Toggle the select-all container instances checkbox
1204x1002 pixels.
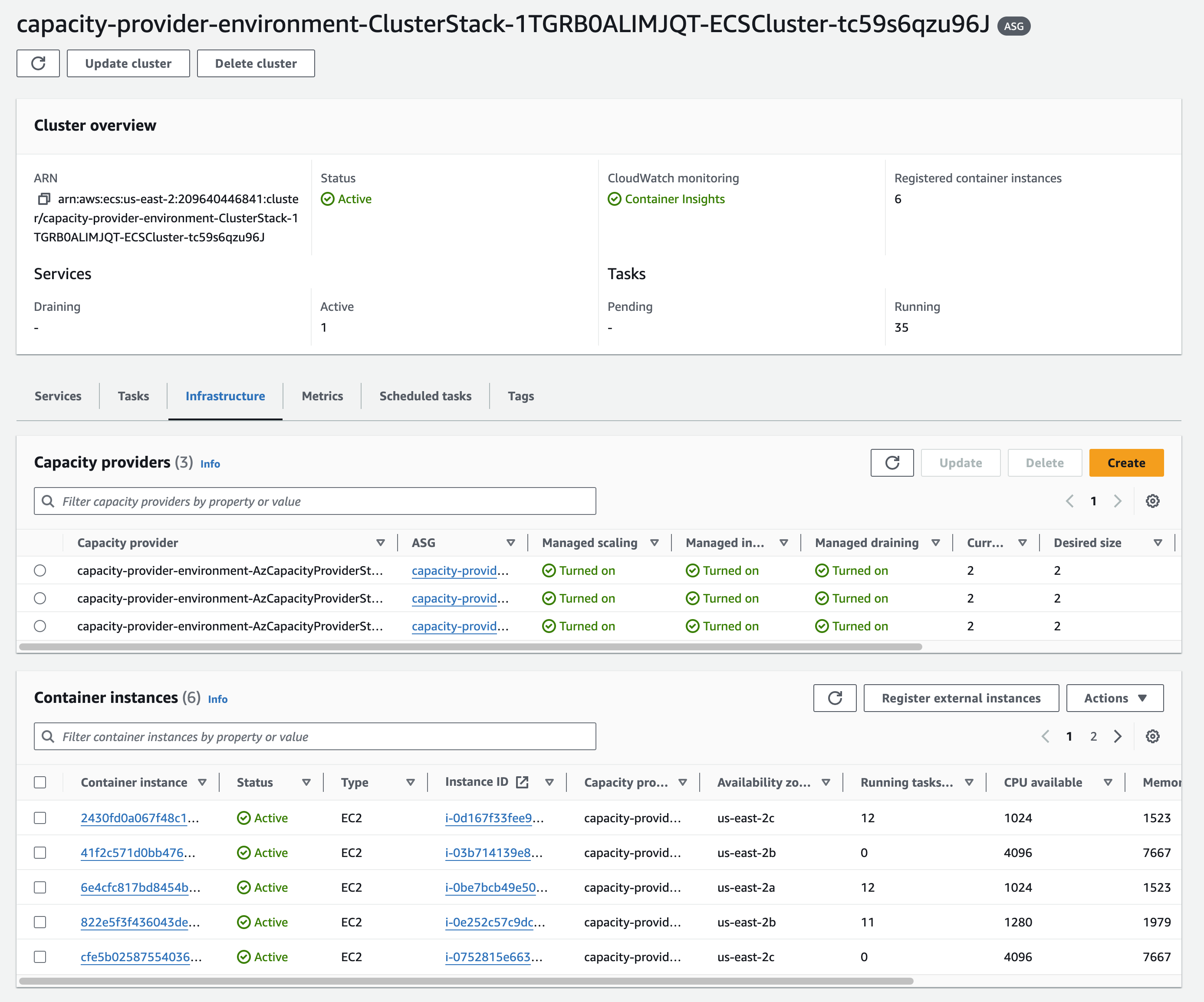click(x=39, y=782)
